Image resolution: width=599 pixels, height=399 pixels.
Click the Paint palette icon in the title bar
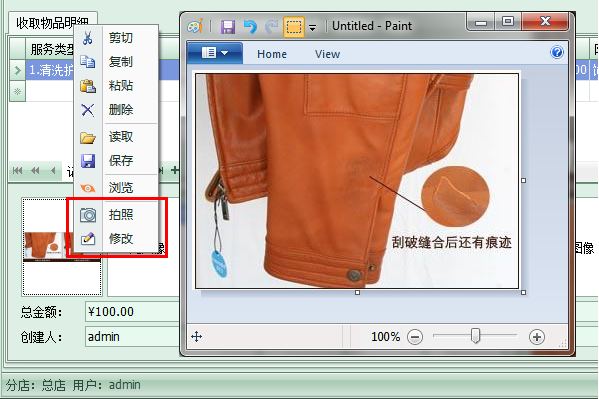pos(195,26)
